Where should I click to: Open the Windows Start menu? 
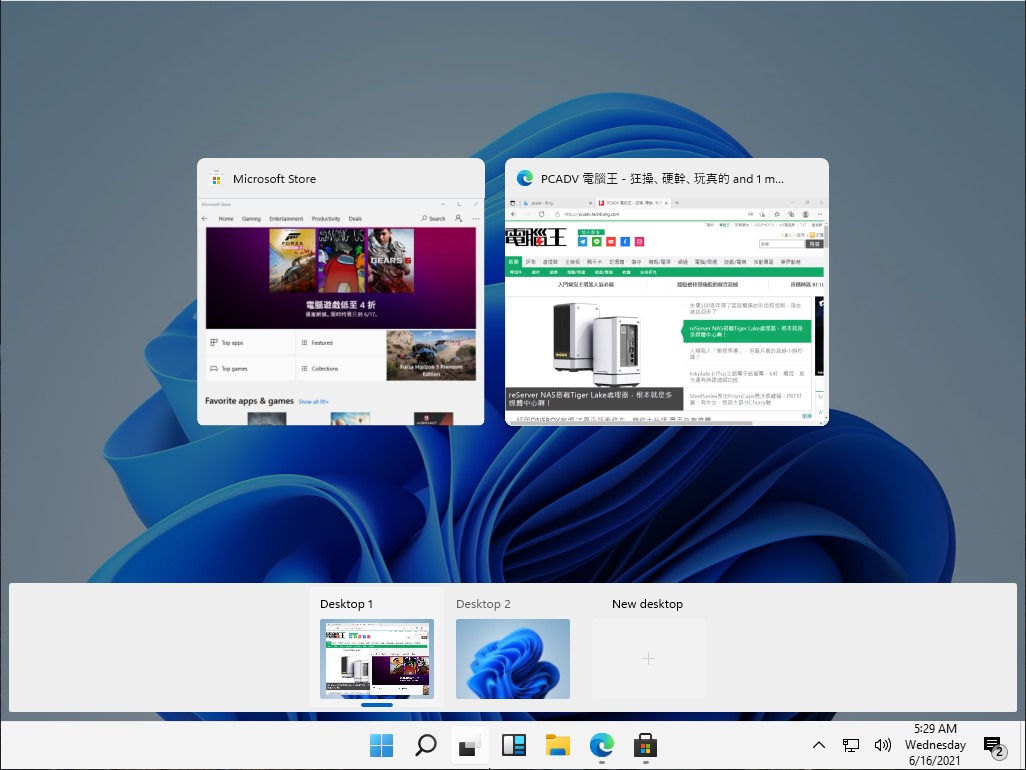(x=381, y=745)
